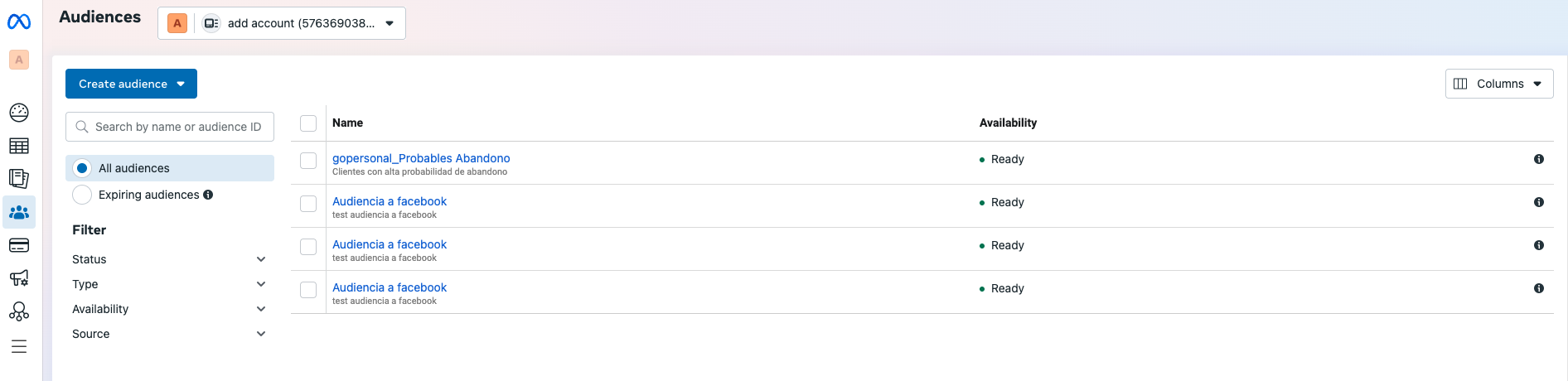Click the info icon for gopersonal_Probables Abandono
Viewport: 1568px width, 381px height.
point(1538,159)
